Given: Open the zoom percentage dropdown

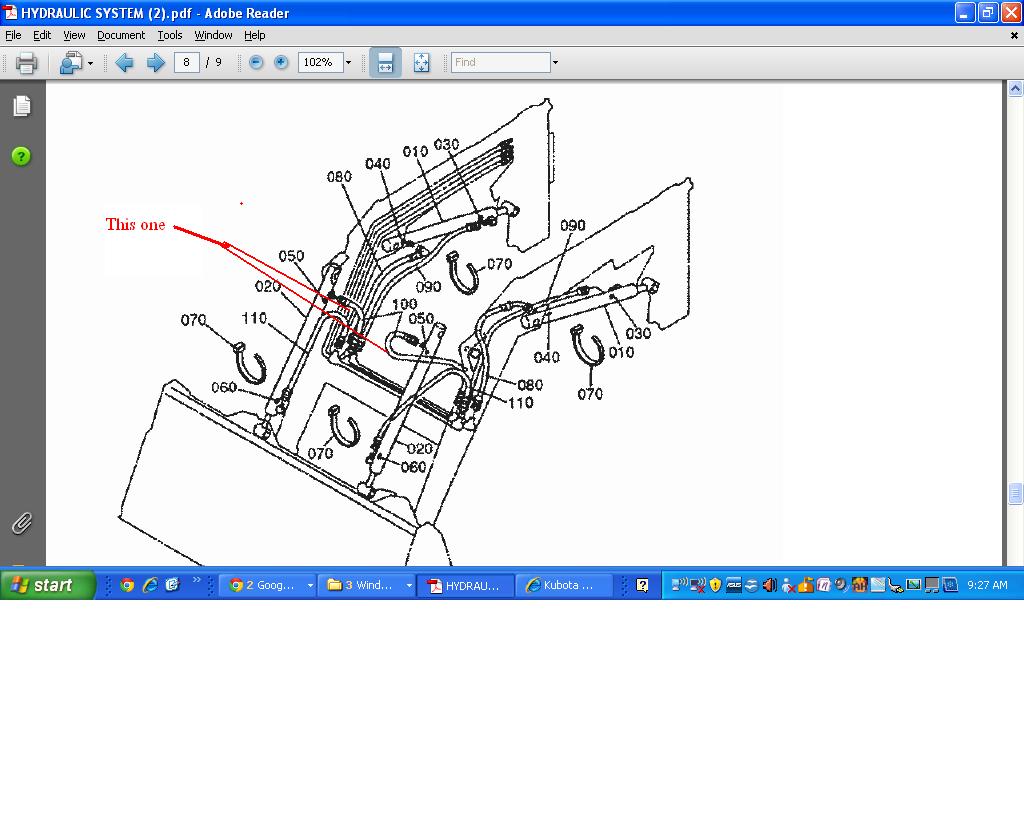Looking at the screenshot, I should point(348,62).
